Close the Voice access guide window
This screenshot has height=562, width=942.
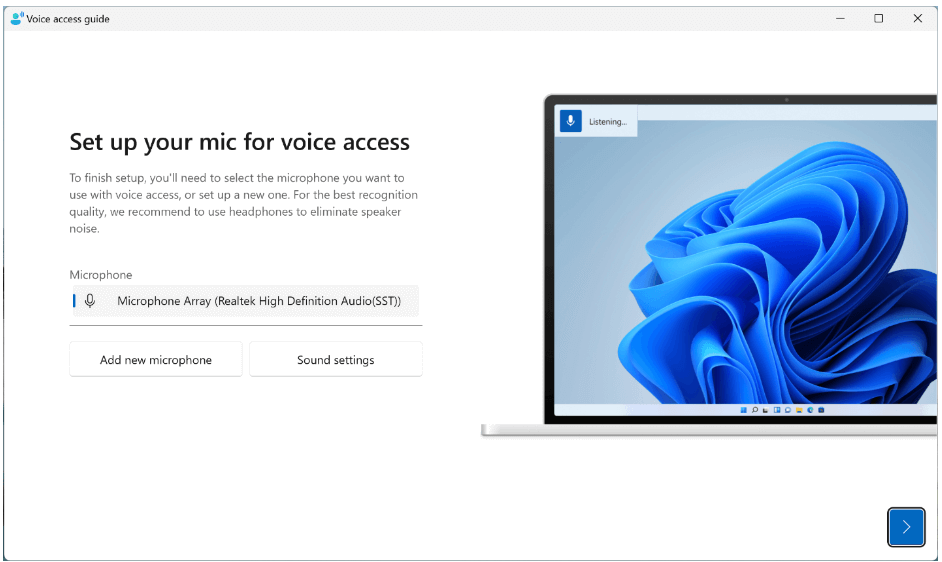coord(917,19)
